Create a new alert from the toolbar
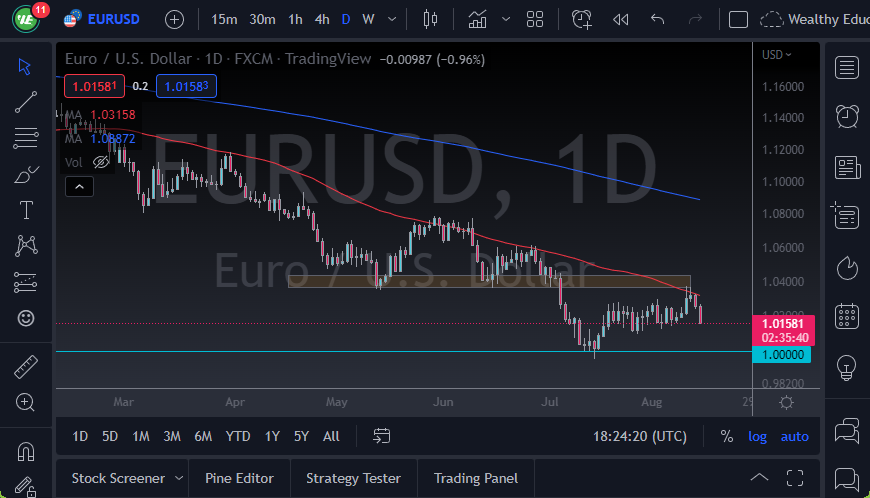Screen dimensions: 870x498 [581, 20]
